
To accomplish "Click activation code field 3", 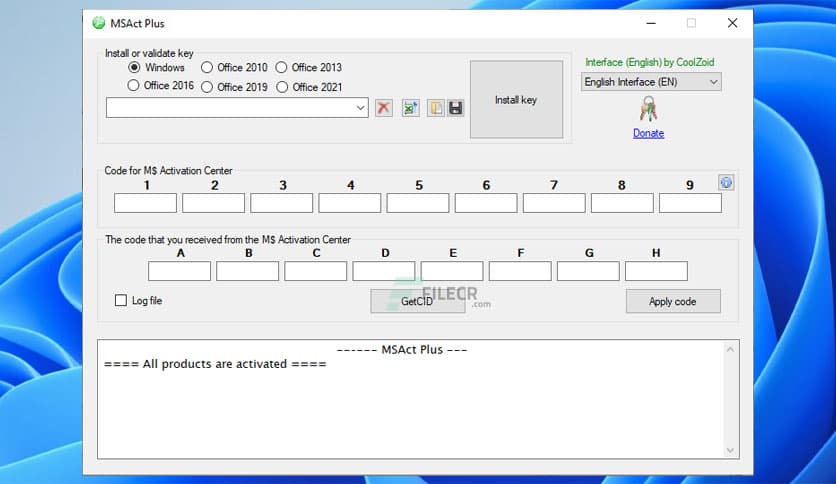I will [282, 204].
